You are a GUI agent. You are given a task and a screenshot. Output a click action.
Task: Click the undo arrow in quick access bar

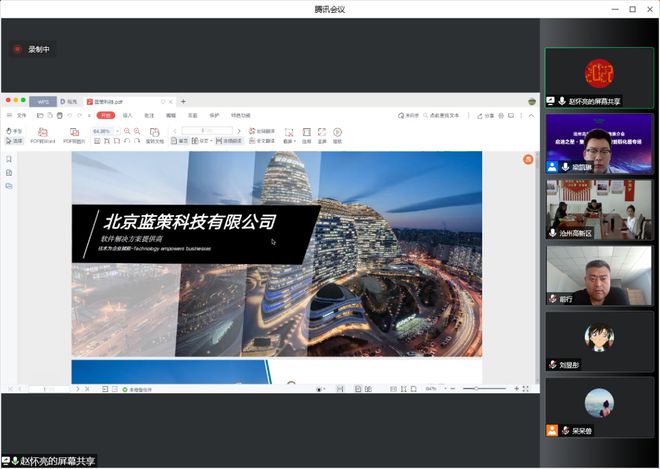(69, 115)
